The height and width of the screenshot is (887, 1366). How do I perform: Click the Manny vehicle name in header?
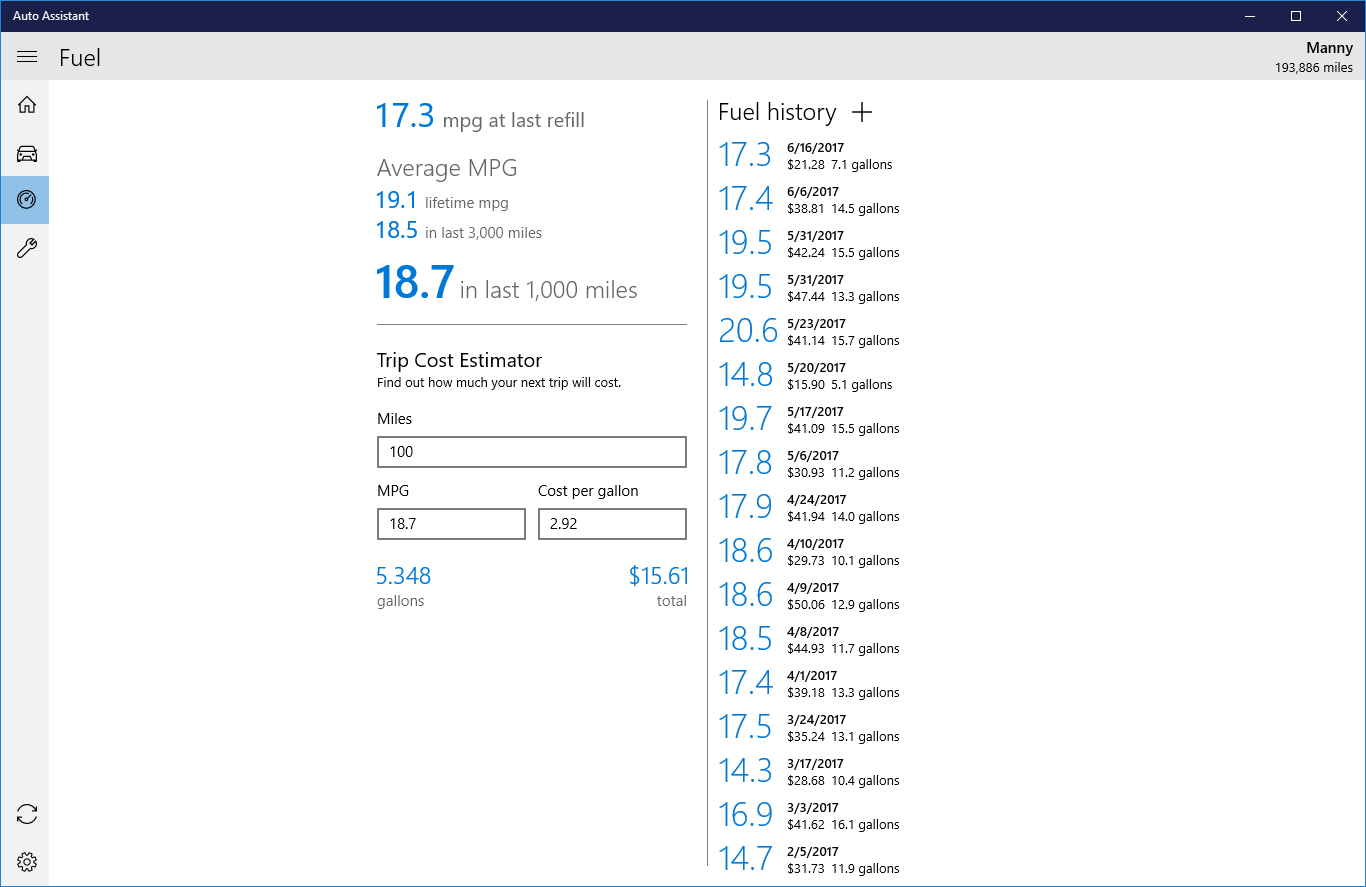click(1329, 48)
